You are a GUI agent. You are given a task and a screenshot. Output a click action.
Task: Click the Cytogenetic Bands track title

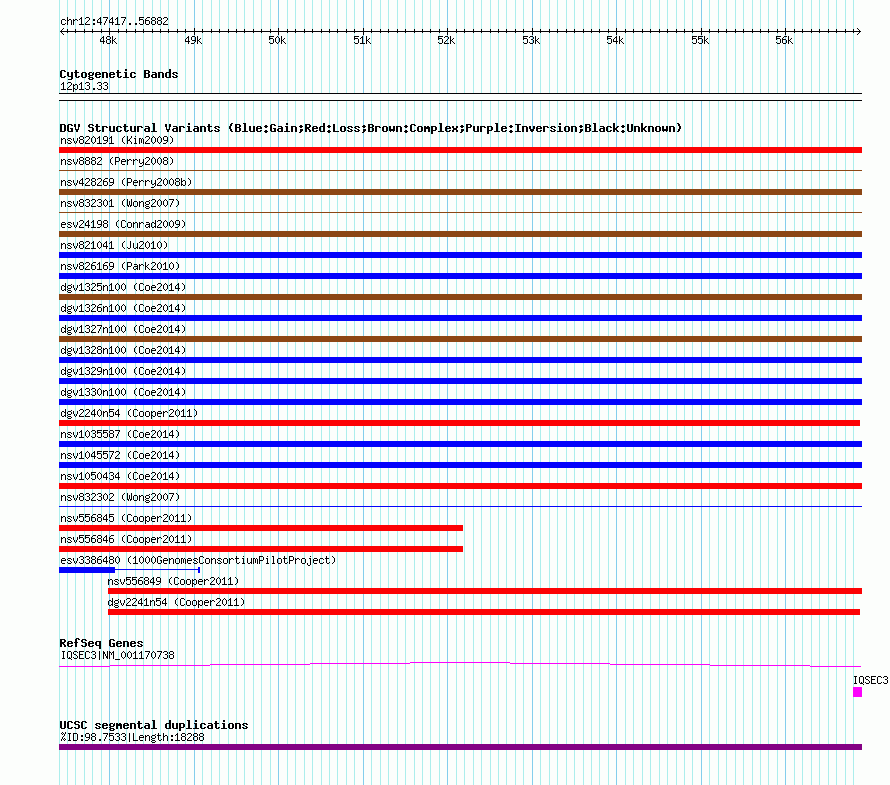pos(119,74)
